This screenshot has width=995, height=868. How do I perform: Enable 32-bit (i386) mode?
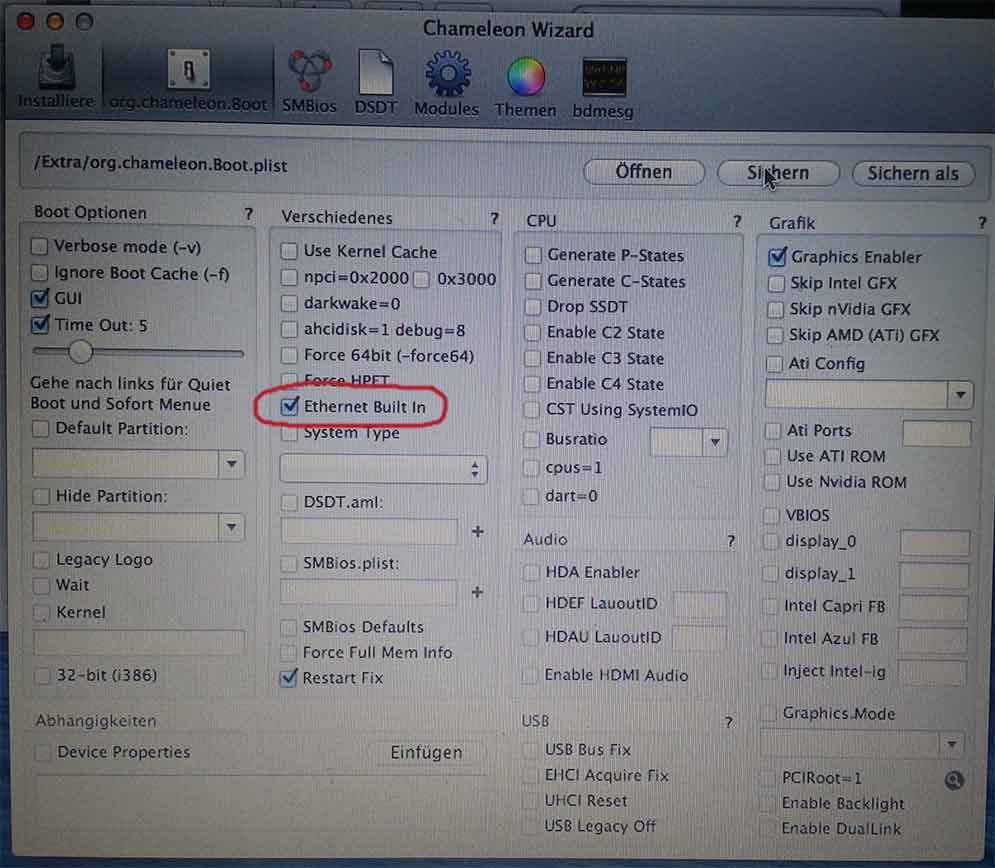pyautogui.click(x=42, y=675)
